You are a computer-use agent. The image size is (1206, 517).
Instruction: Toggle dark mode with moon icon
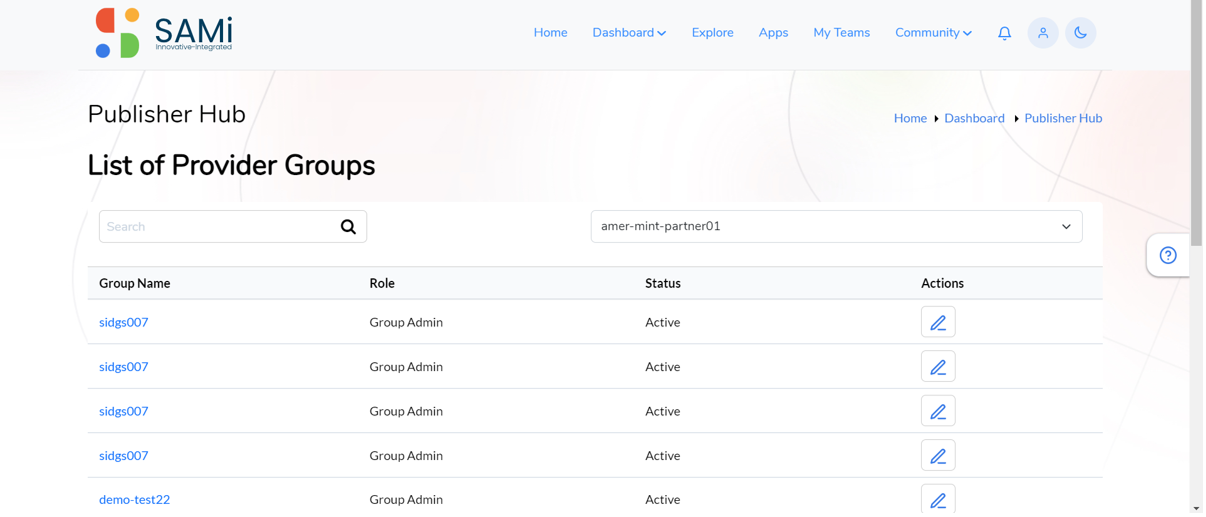1080,33
